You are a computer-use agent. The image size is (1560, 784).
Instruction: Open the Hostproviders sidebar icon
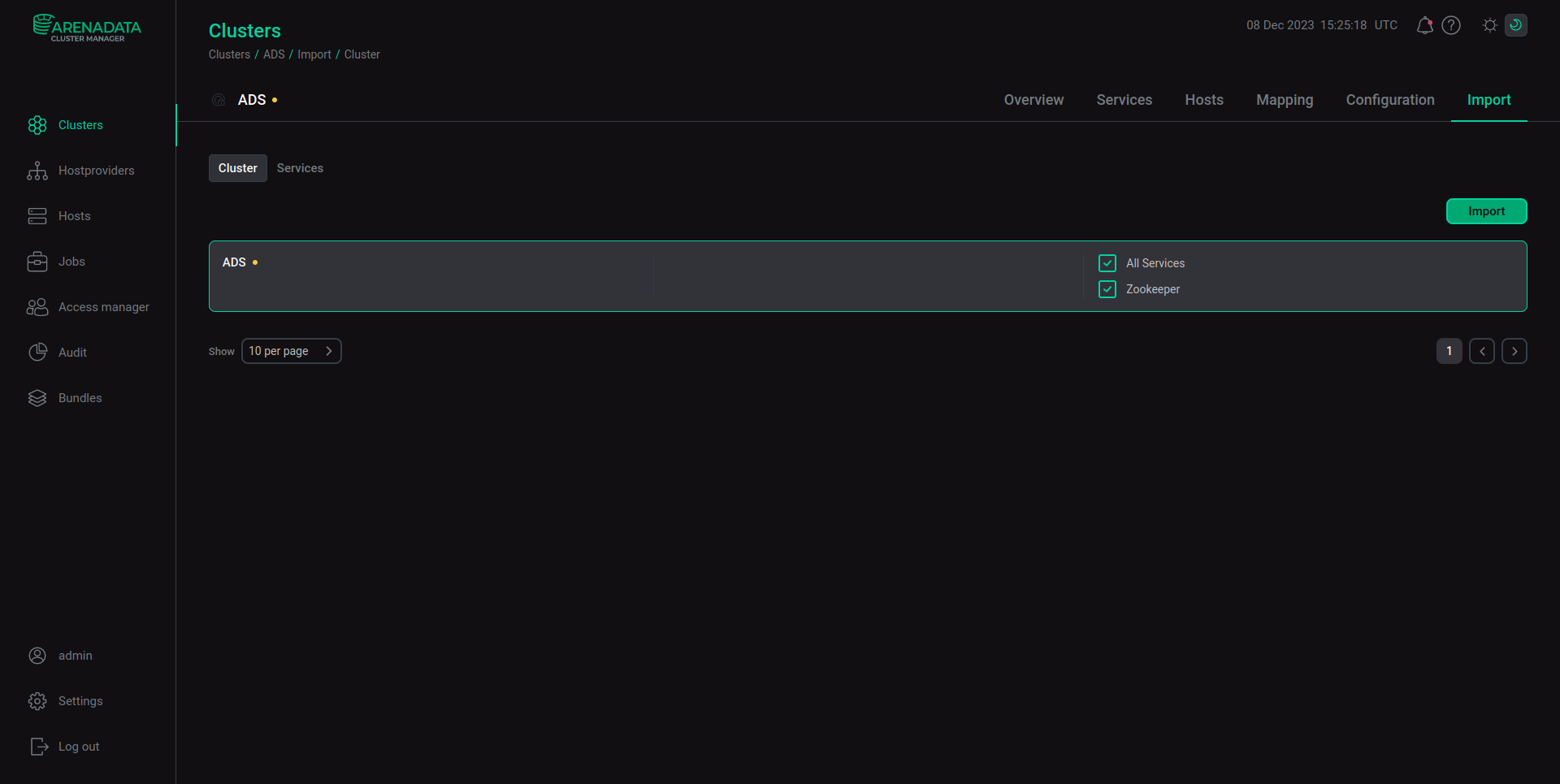37,171
